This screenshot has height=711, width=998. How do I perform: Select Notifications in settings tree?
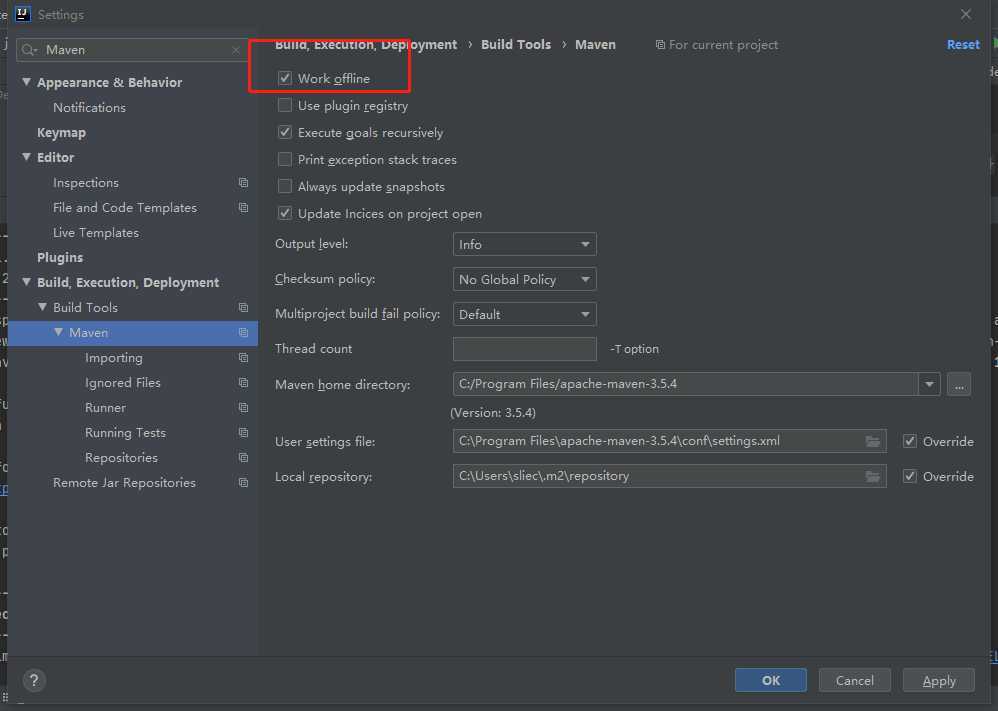89,108
